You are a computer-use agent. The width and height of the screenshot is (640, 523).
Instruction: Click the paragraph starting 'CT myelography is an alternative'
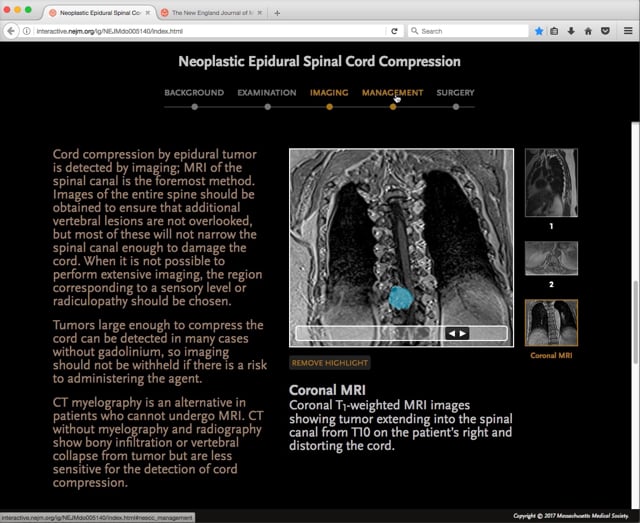158,442
